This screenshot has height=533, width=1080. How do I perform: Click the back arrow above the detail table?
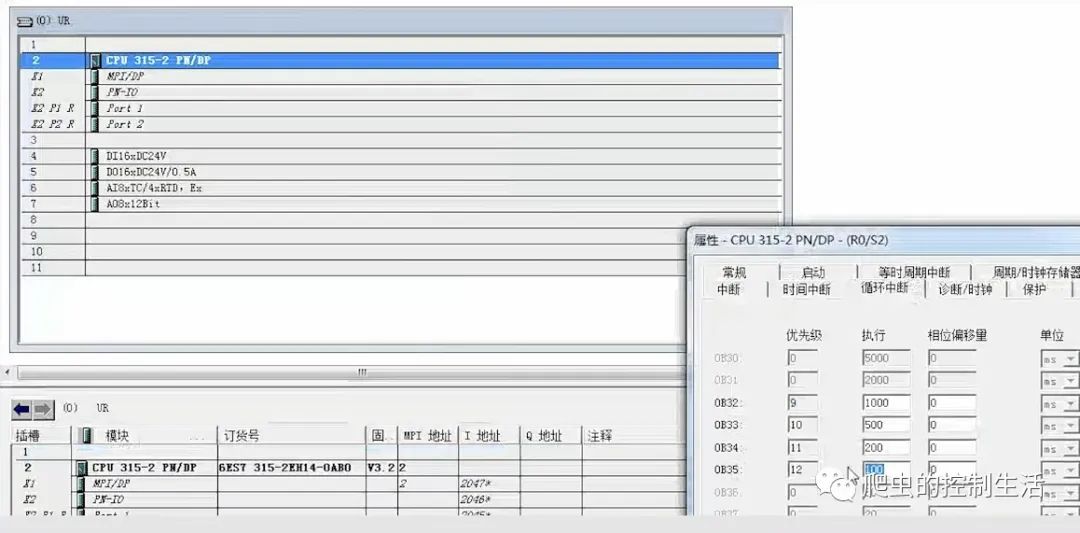(x=22, y=410)
